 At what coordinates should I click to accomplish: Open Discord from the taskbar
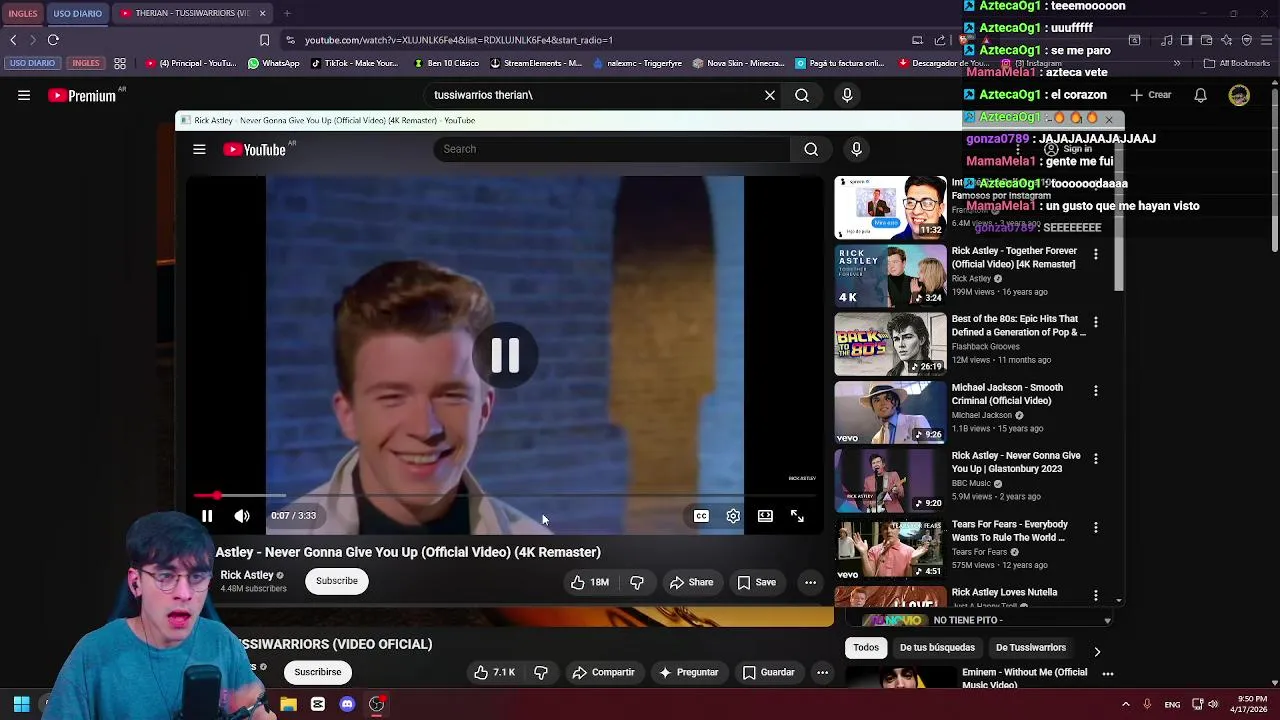pos(347,704)
